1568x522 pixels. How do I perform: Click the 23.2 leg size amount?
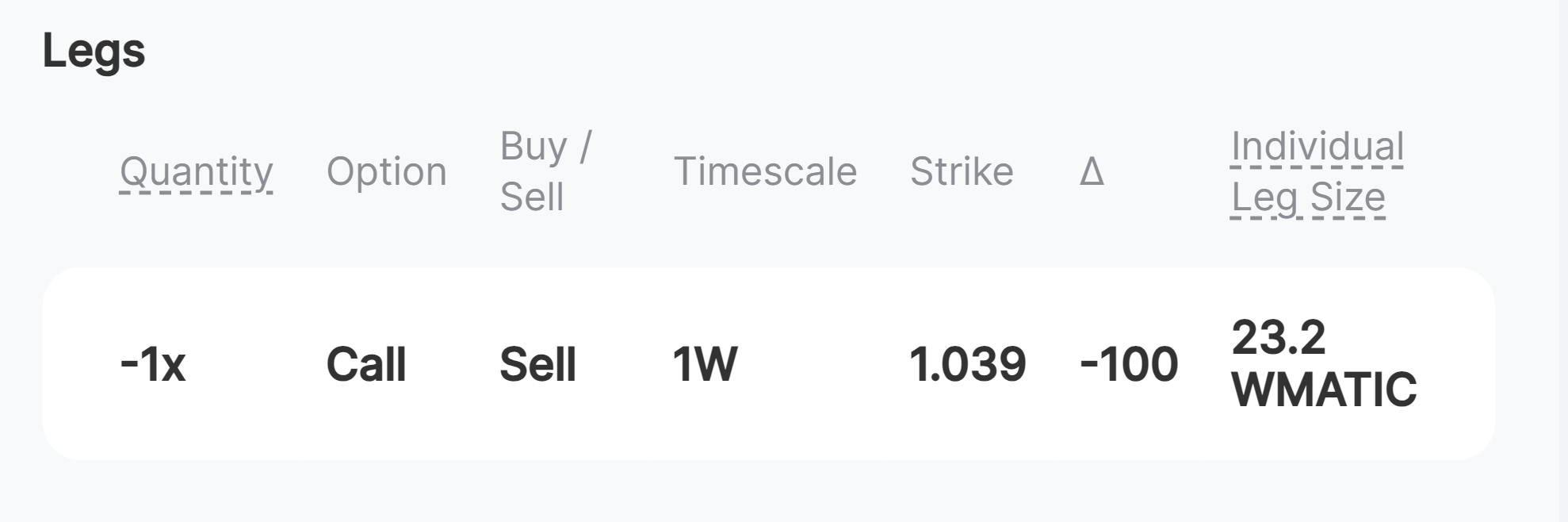click(1277, 337)
